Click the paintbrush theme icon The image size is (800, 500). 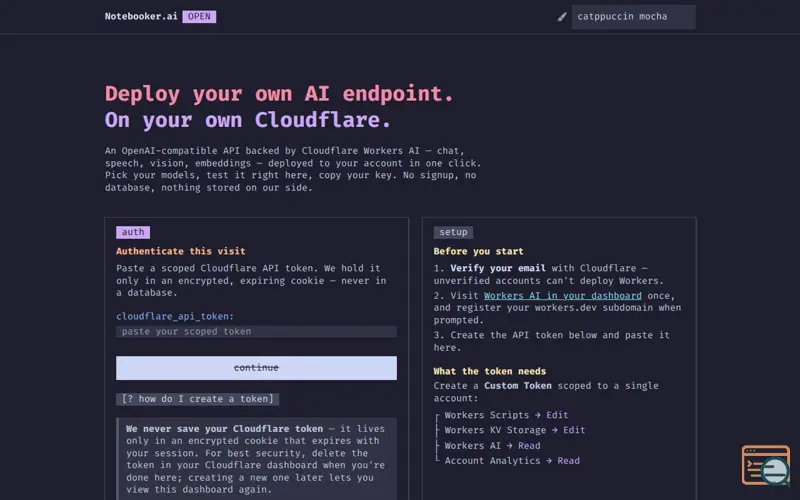(562, 17)
